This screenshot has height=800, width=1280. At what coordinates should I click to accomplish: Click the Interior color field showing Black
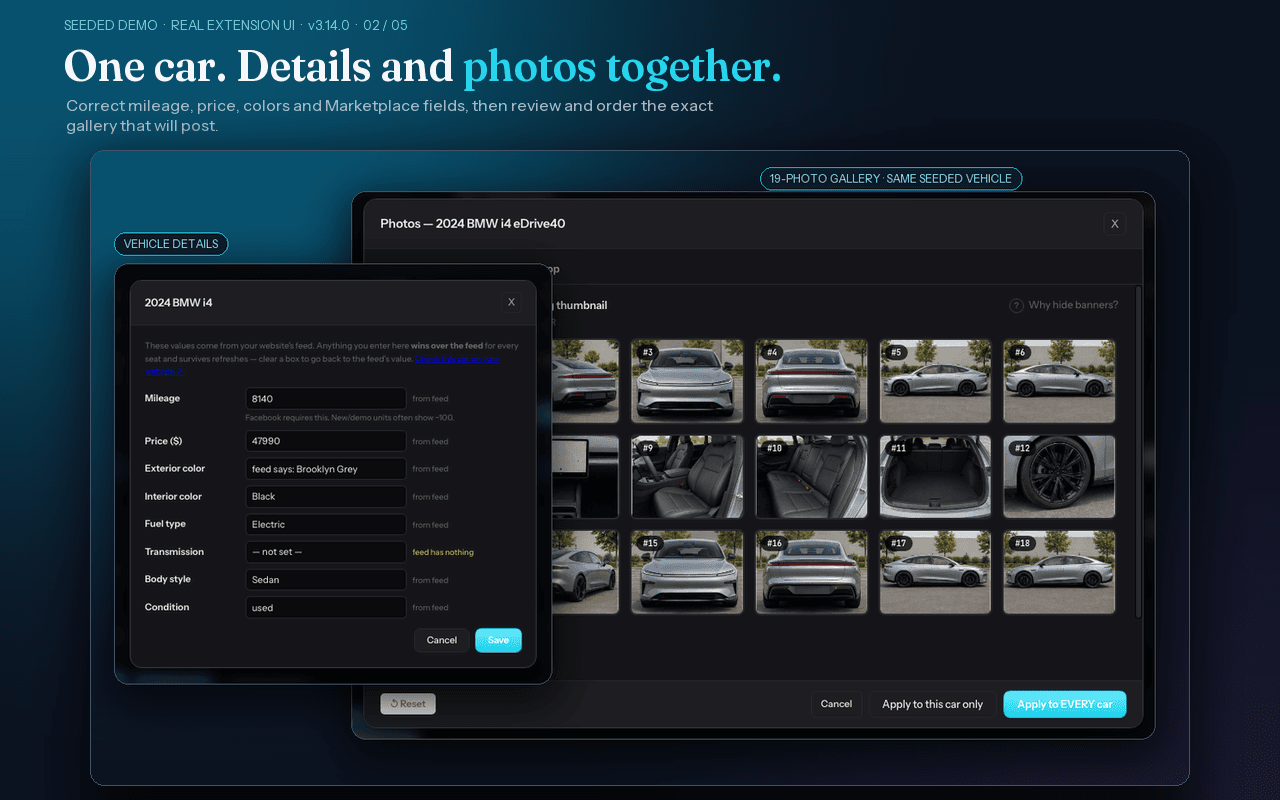[326, 497]
